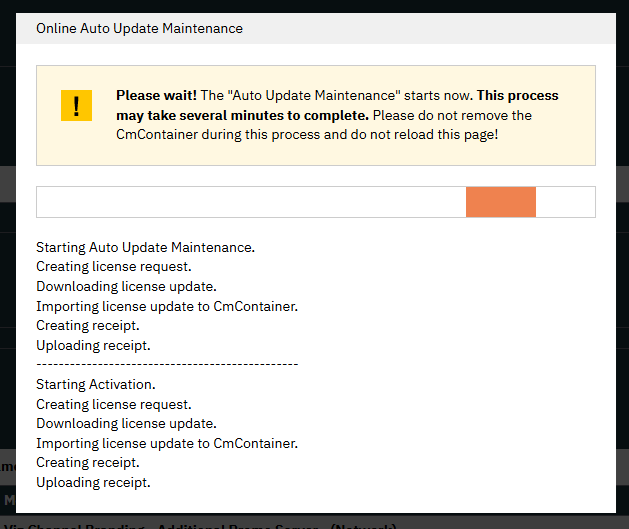Image resolution: width=629 pixels, height=529 pixels.
Task: Select the 'Starting Activation.' log line
Action: (x=96, y=385)
